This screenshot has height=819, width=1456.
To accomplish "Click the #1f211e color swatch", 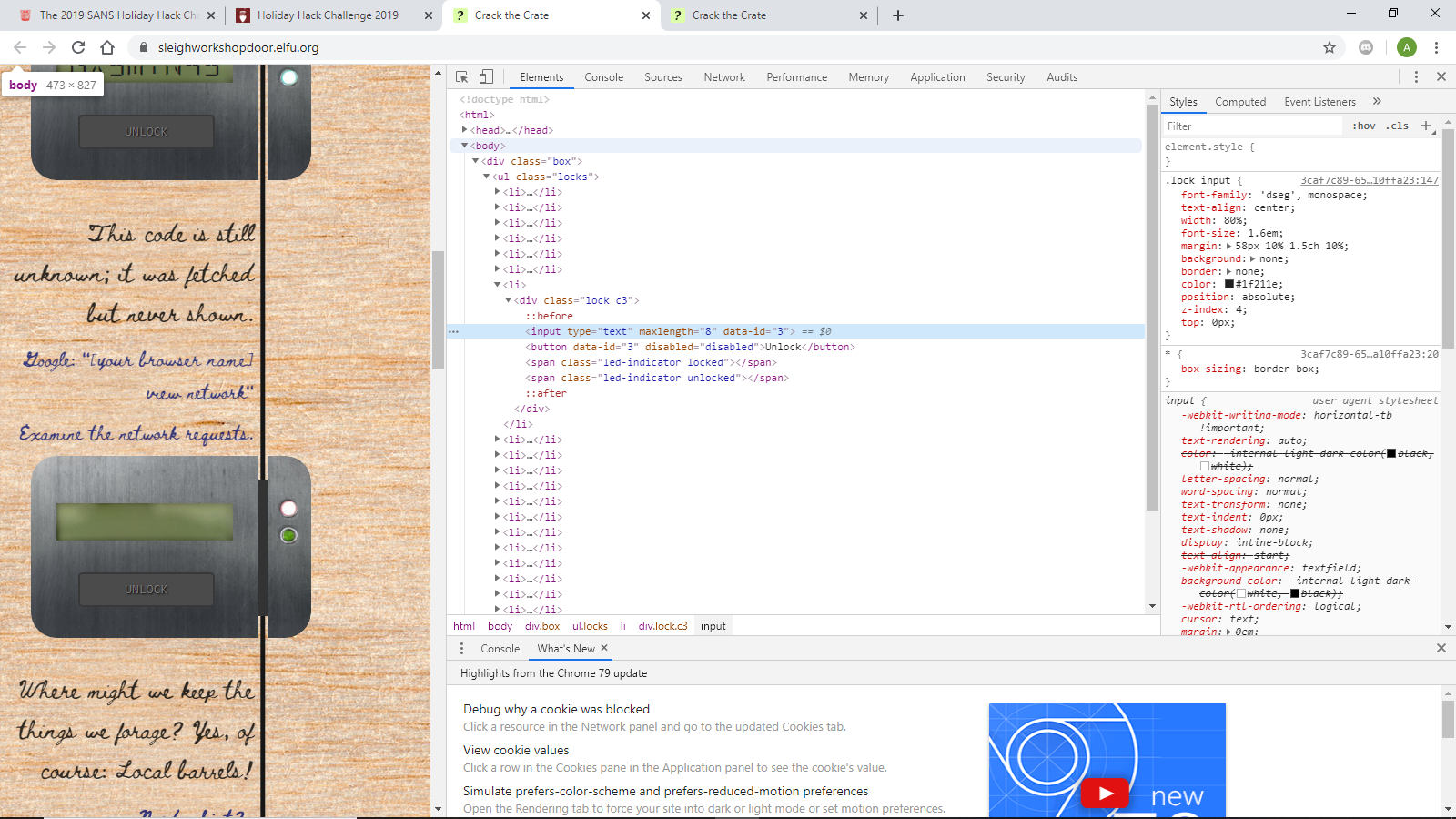I will [1229, 284].
